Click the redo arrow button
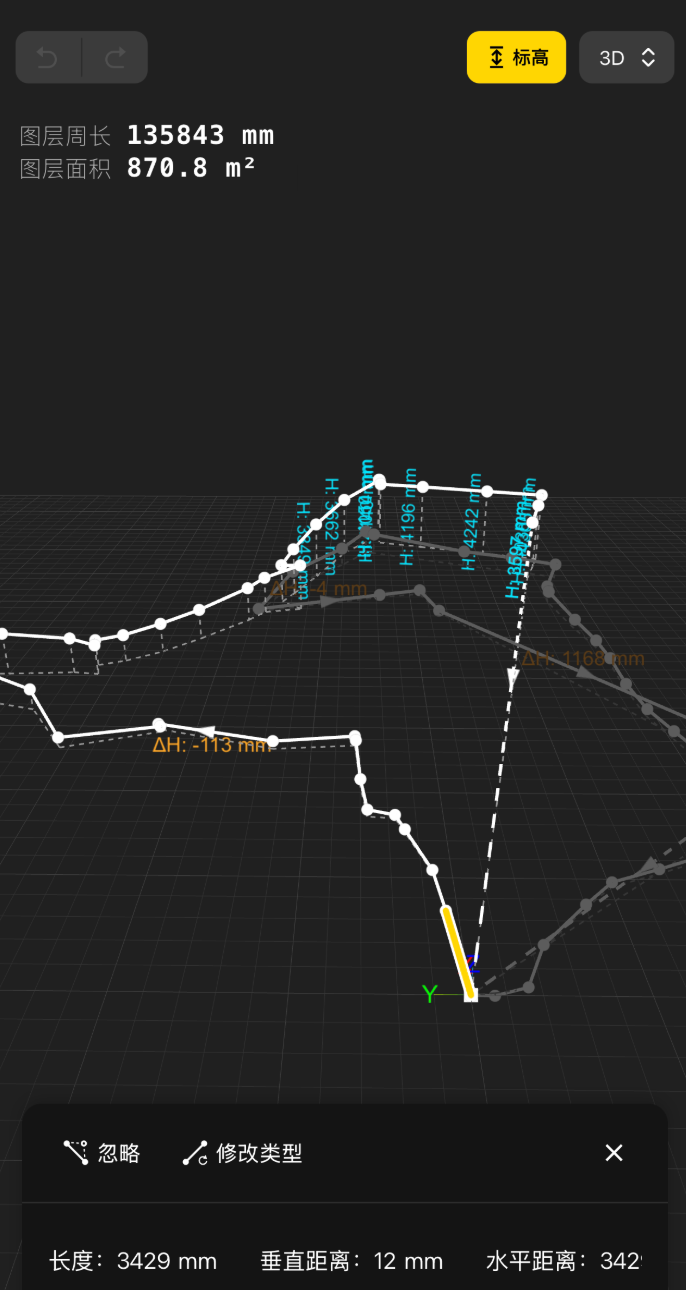 click(x=115, y=57)
